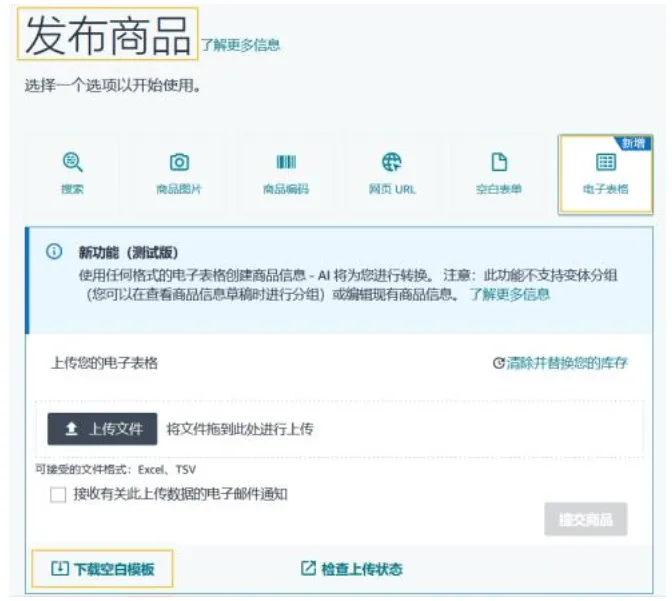Viewport: 672px width, 601px height.
Task: Click the 上传文件 button
Action: tap(102, 429)
